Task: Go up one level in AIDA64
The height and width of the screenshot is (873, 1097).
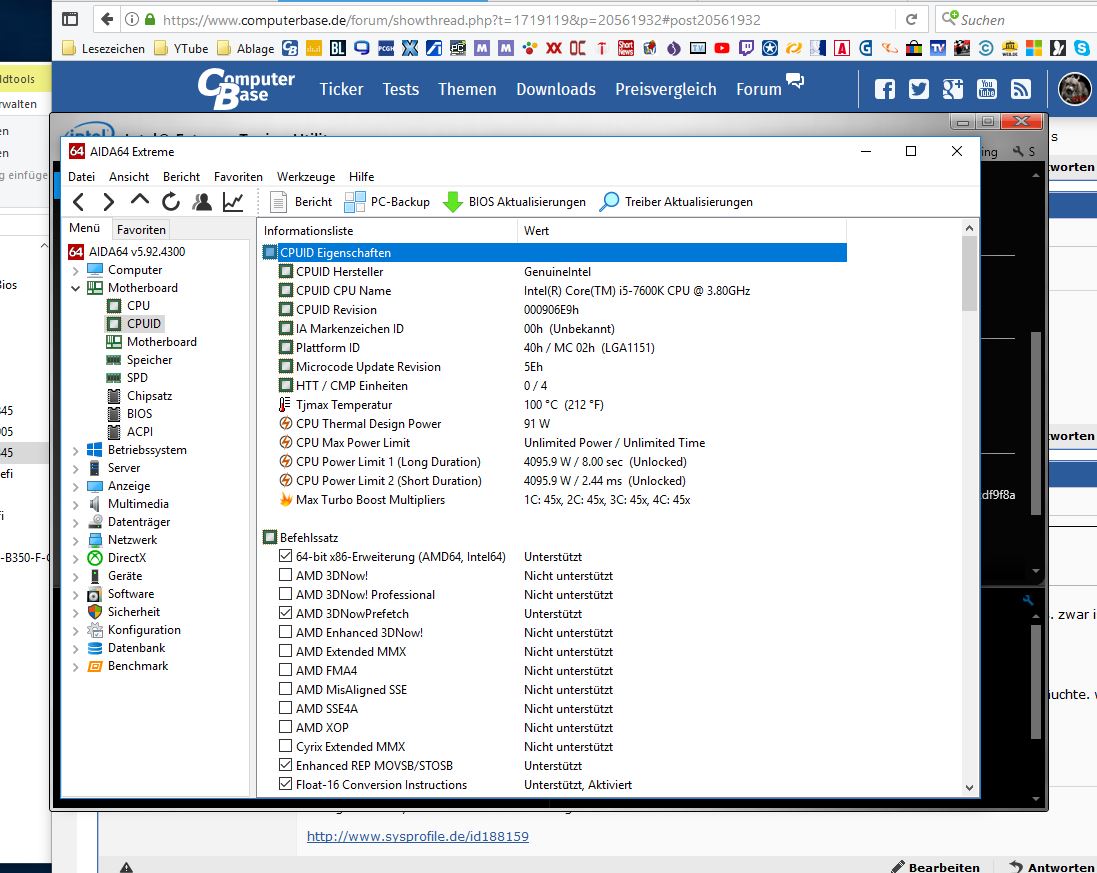Action: [x=139, y=201]
